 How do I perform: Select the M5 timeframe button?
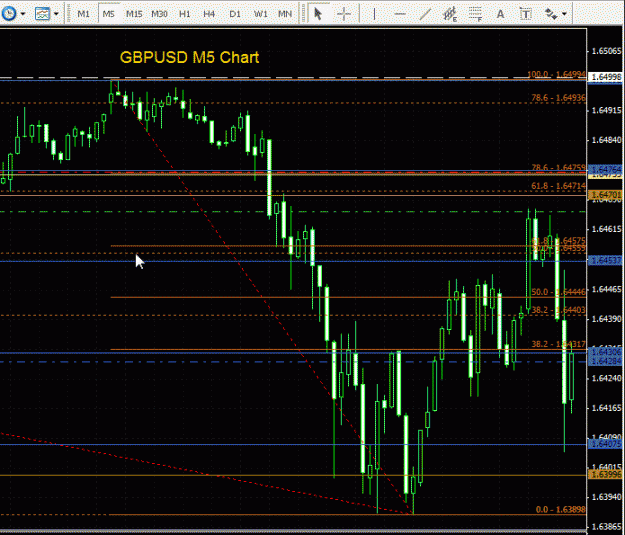108,14
